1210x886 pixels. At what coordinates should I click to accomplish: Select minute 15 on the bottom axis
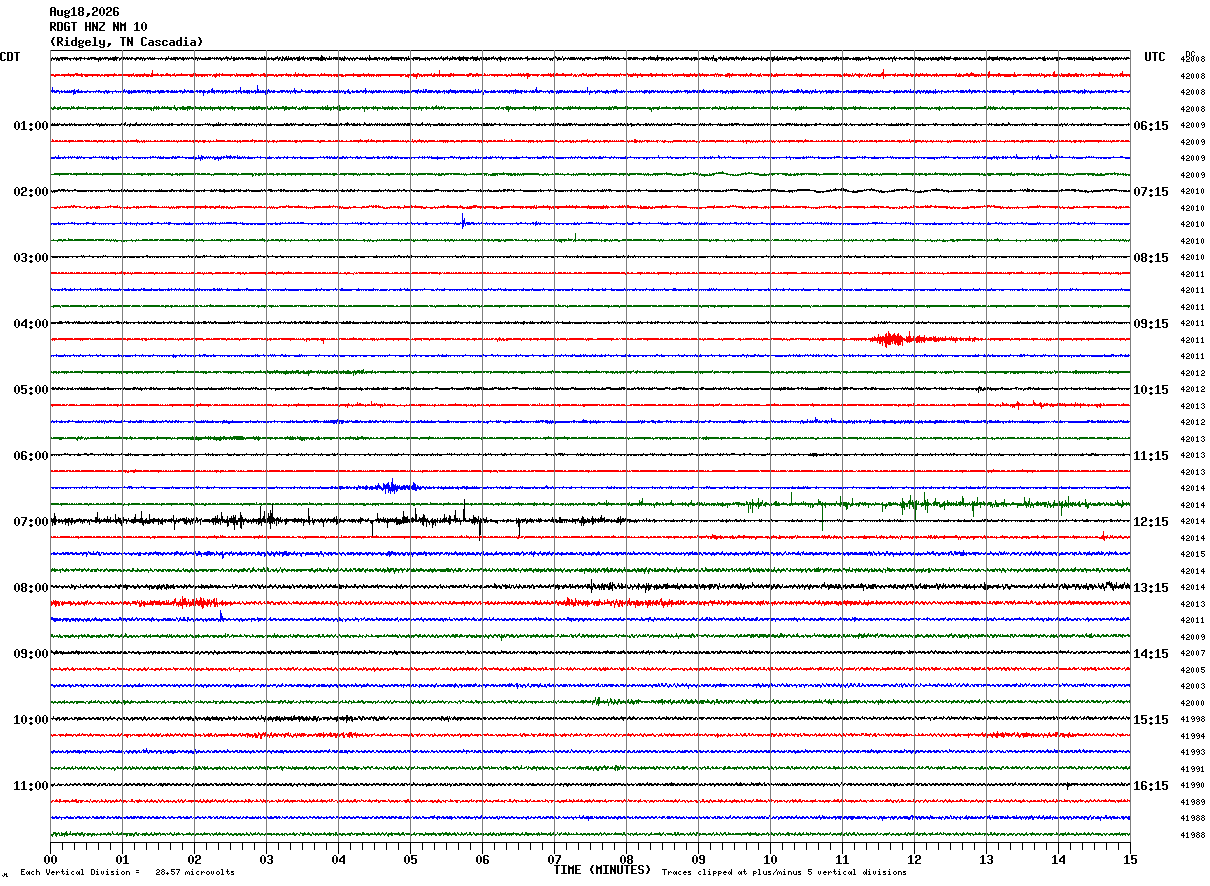[1130, 859]
